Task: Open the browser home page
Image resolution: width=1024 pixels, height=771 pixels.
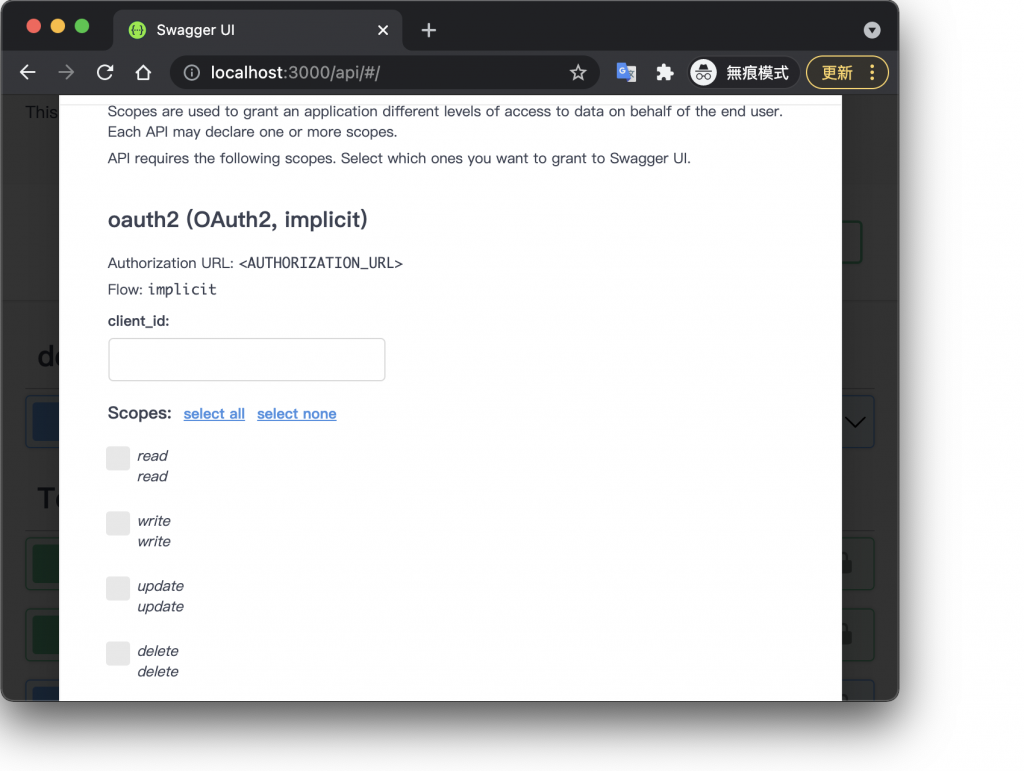Action: click(x=143, y=72)
